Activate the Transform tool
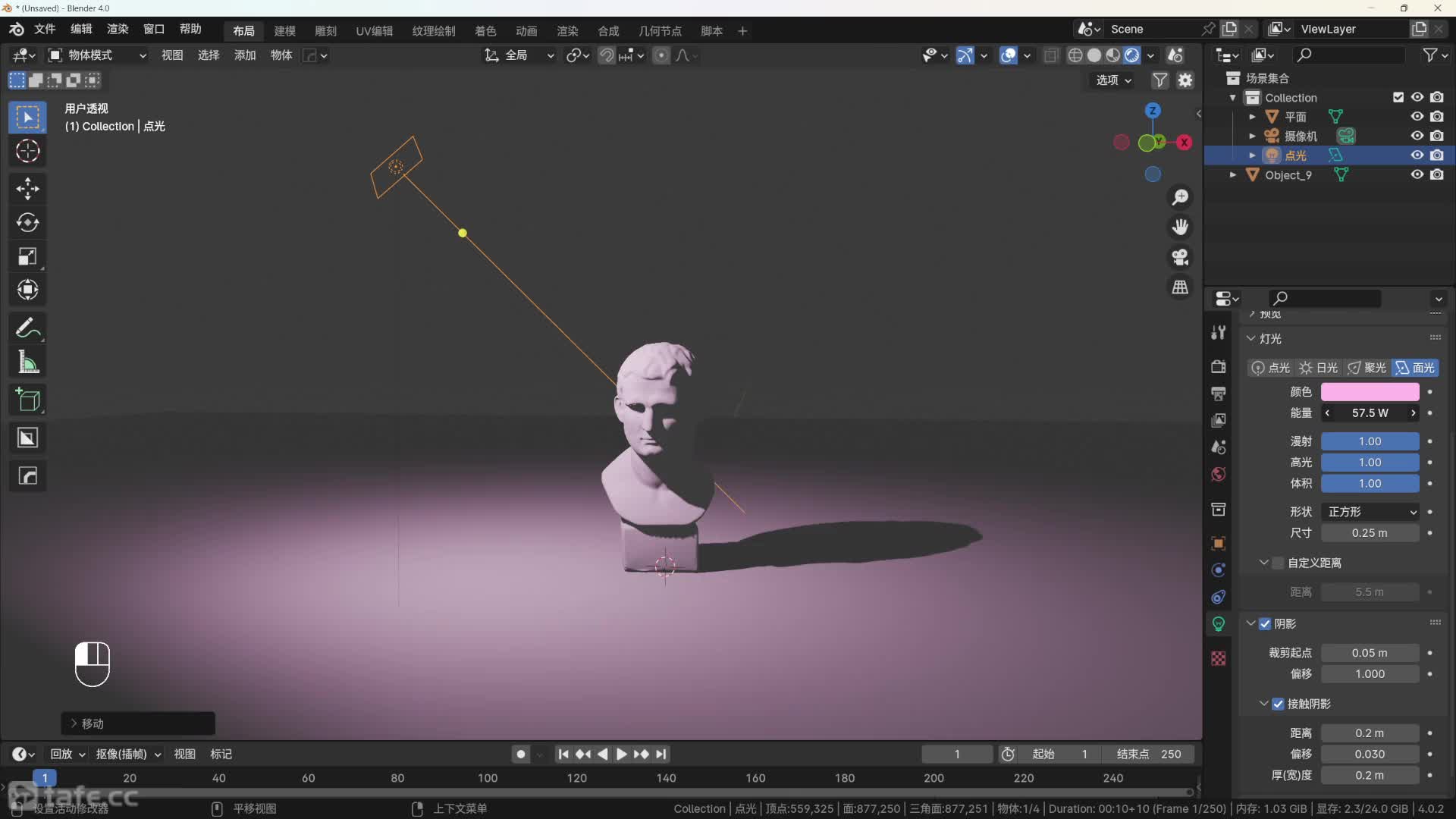This screenshot has width=1456, height=819. [x=28, y=290]
